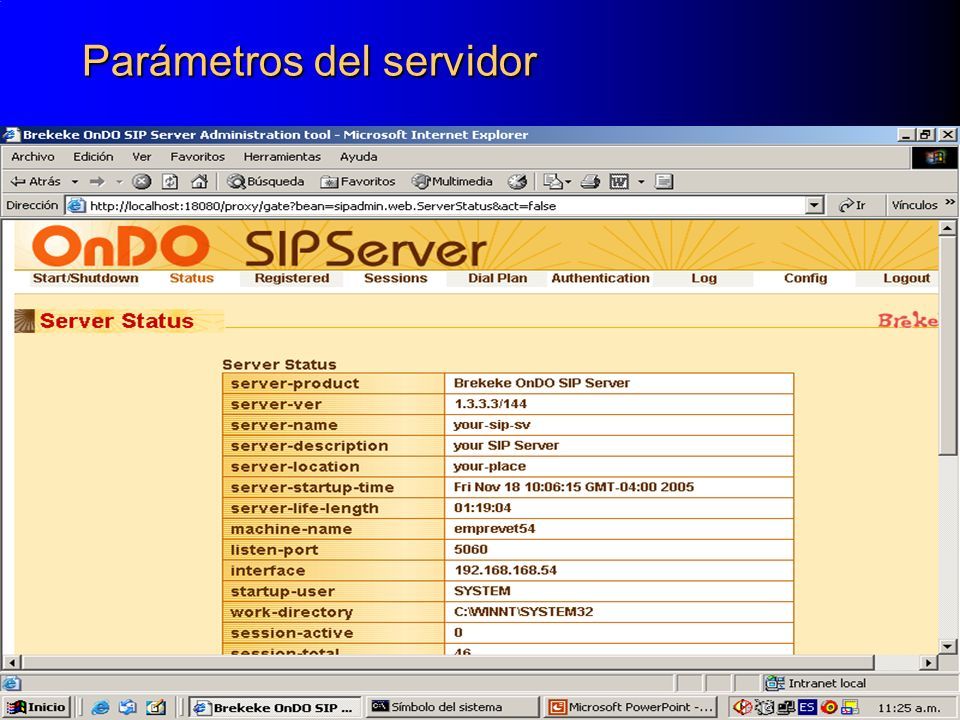Click the Logout link
Viewport: 960px width, 720px height.
(906, 278)
